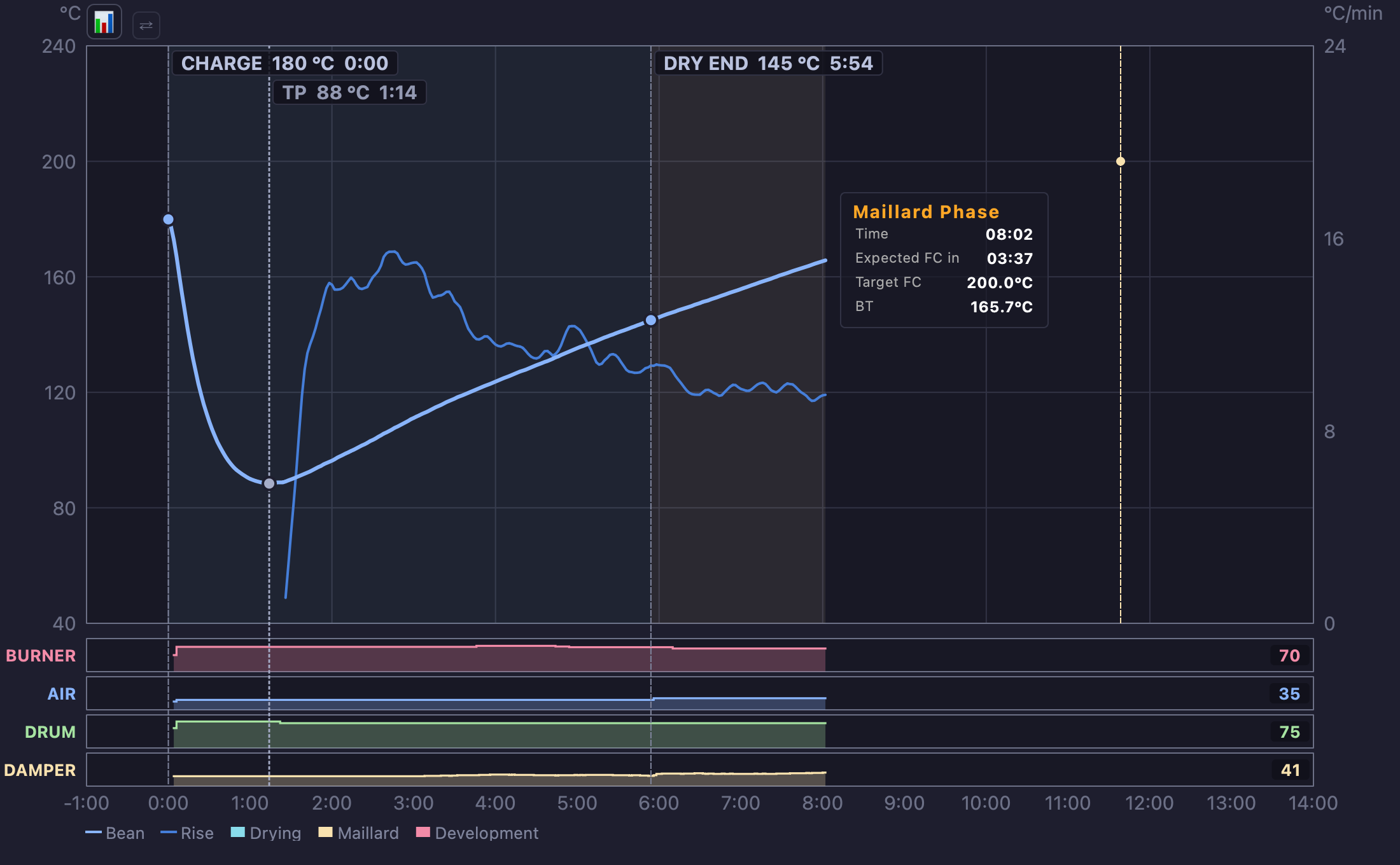Click the AIR value 35
Screen dimensions: 1400x865
click(x=1290, y=694)
